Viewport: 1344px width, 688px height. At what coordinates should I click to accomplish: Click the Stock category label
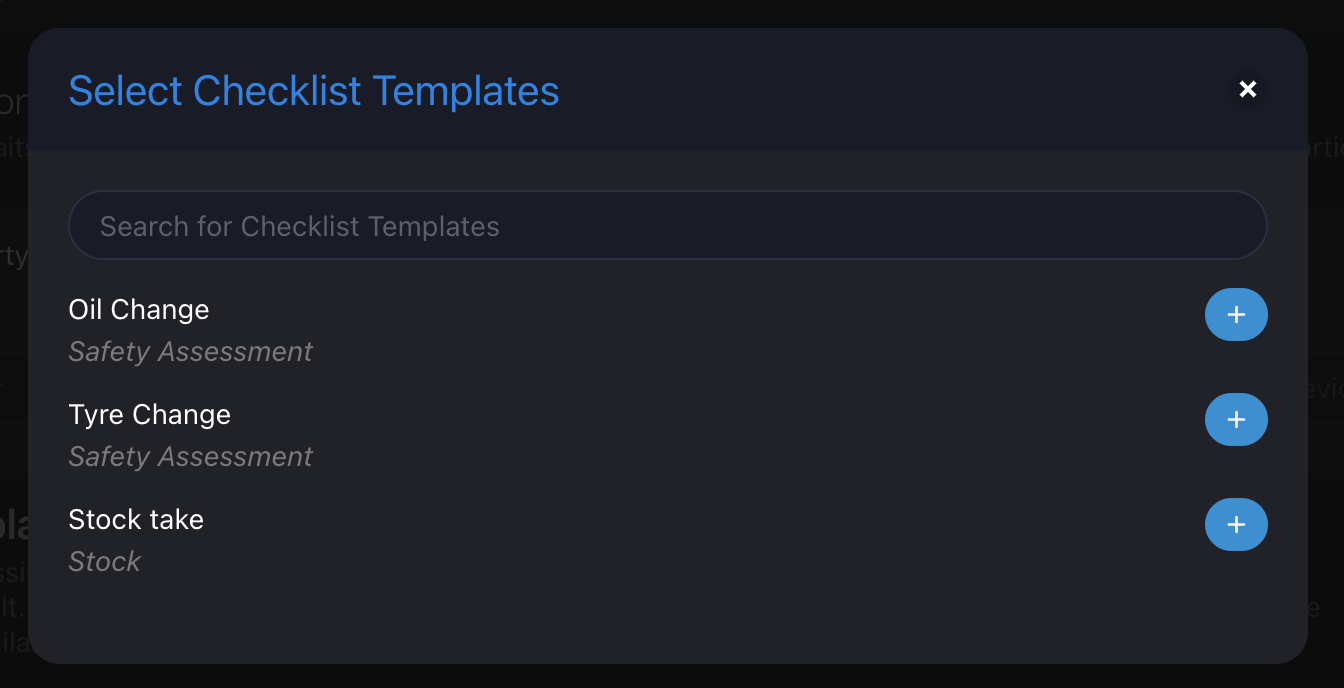click(105, 562)
